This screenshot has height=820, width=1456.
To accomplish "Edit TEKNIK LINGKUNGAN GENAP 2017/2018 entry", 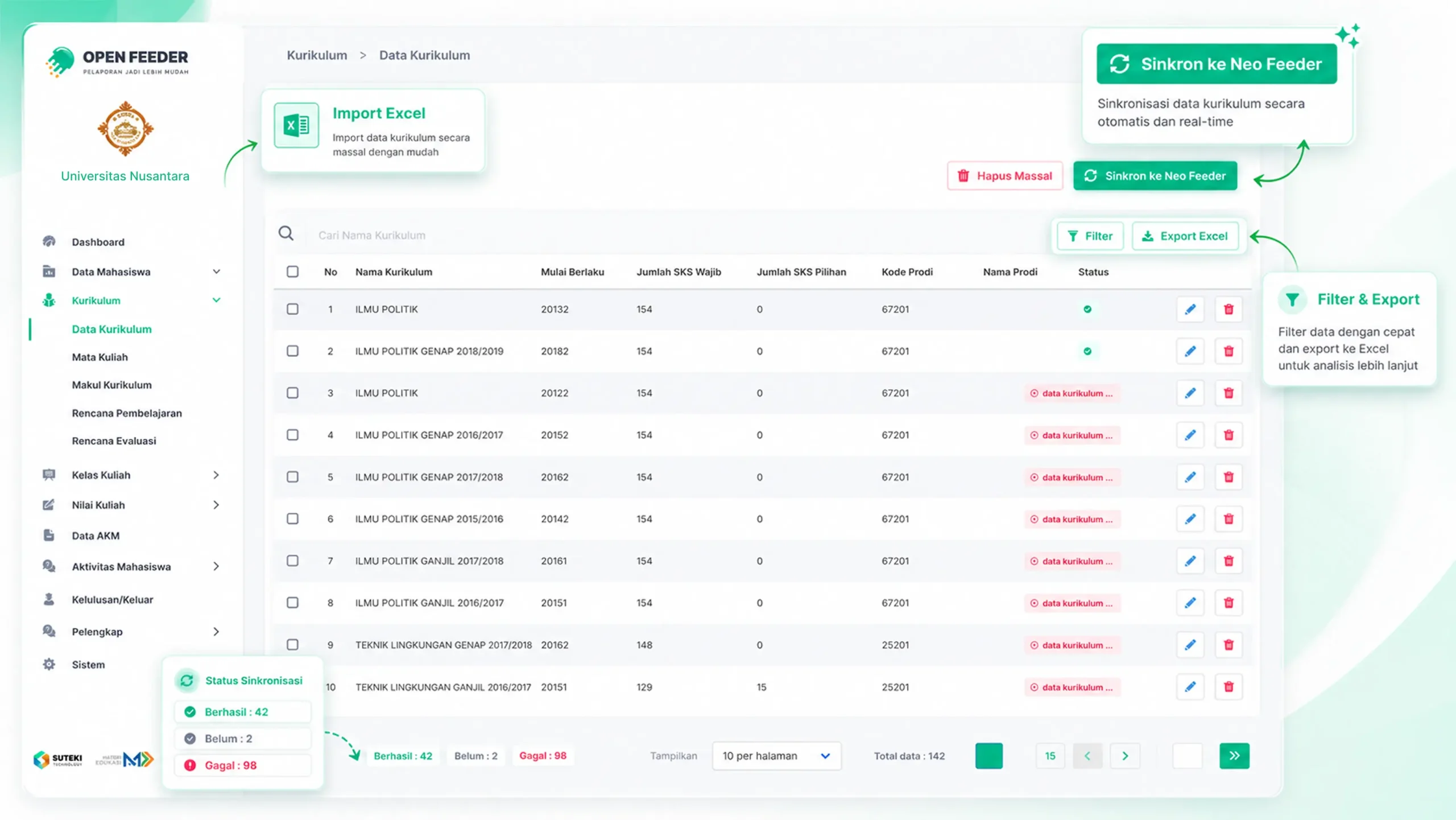I will 1190,645.
